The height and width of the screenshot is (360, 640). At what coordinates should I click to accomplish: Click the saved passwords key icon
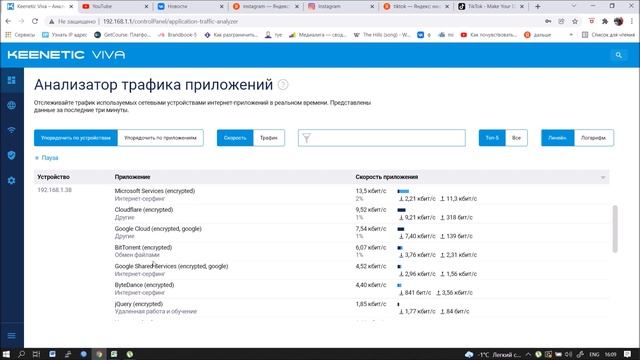(548, 21)
